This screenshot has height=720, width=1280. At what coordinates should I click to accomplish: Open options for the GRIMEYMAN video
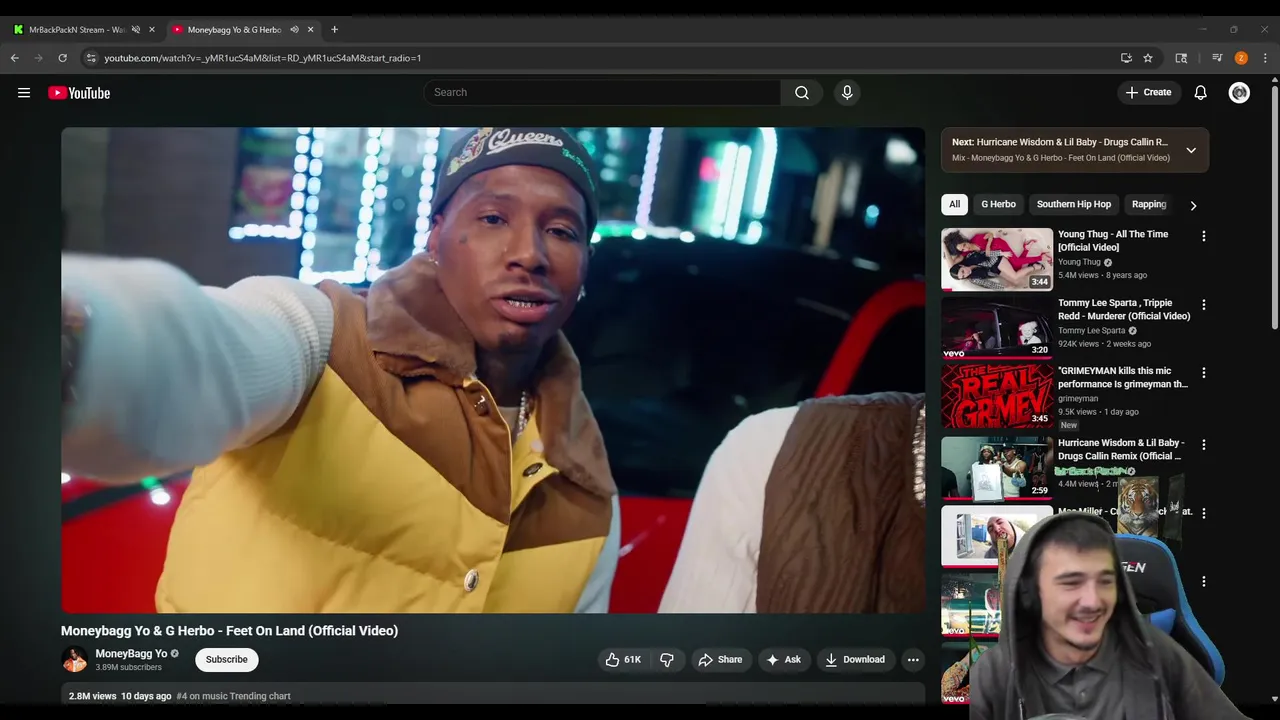1204,373
